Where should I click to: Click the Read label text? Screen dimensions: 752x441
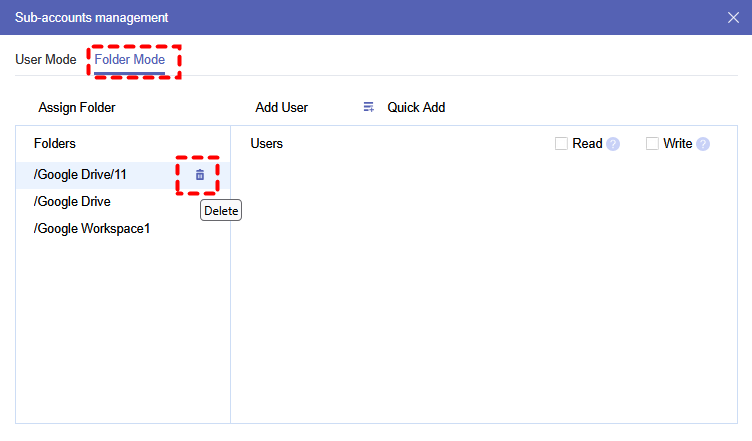tap(587, 144)
